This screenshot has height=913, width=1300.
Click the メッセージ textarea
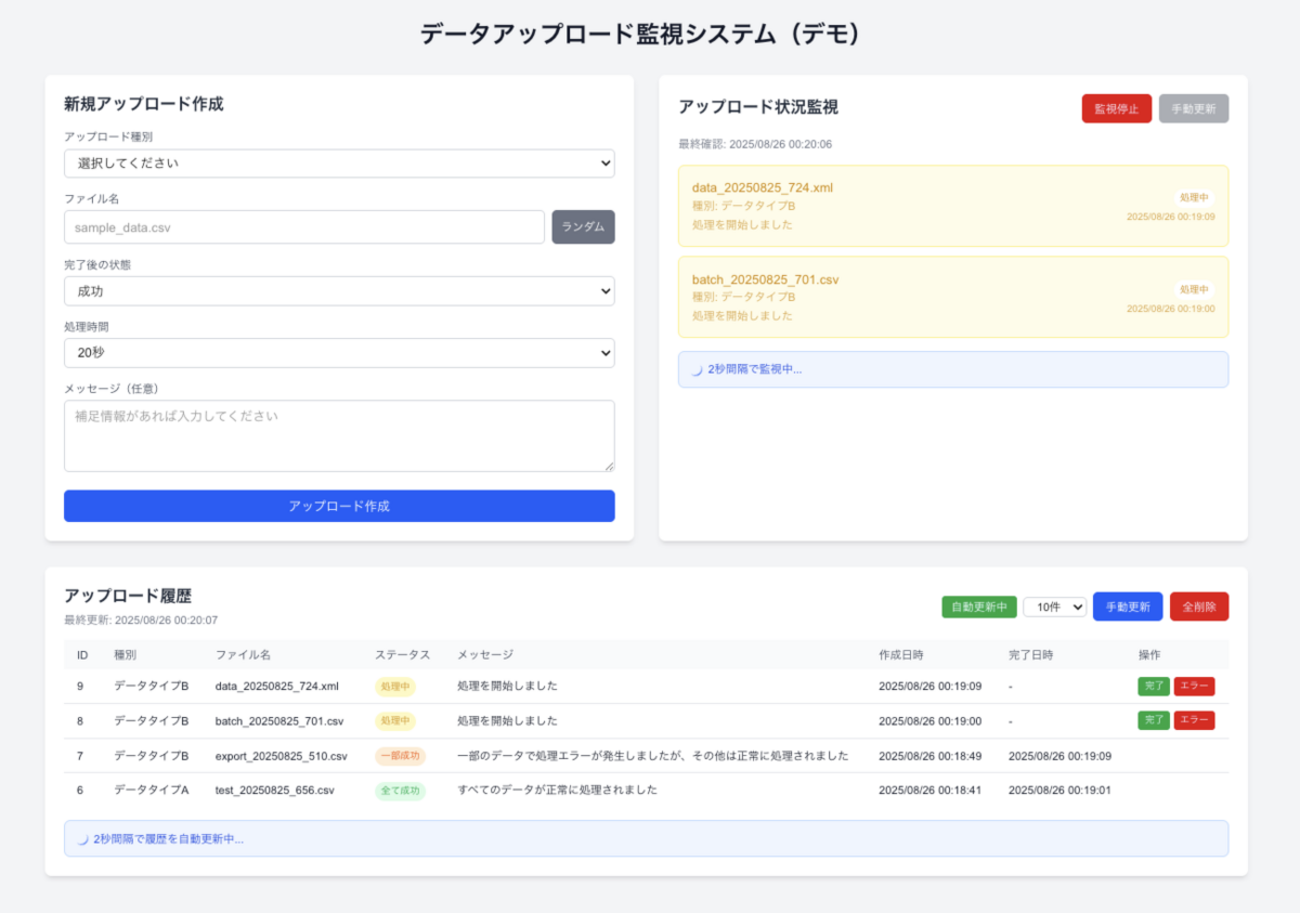pos(339,436)
